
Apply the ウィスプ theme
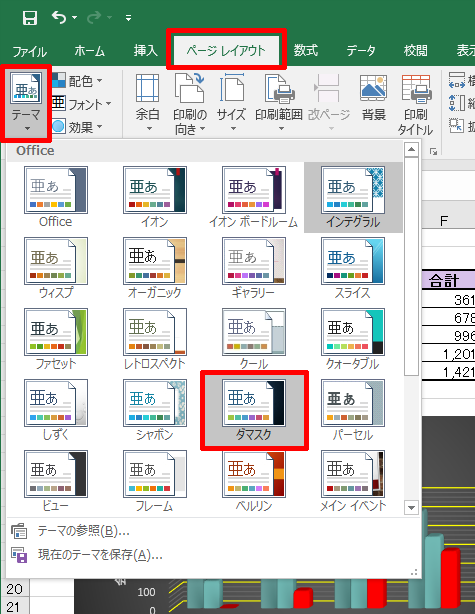click(x=56, y=268)
